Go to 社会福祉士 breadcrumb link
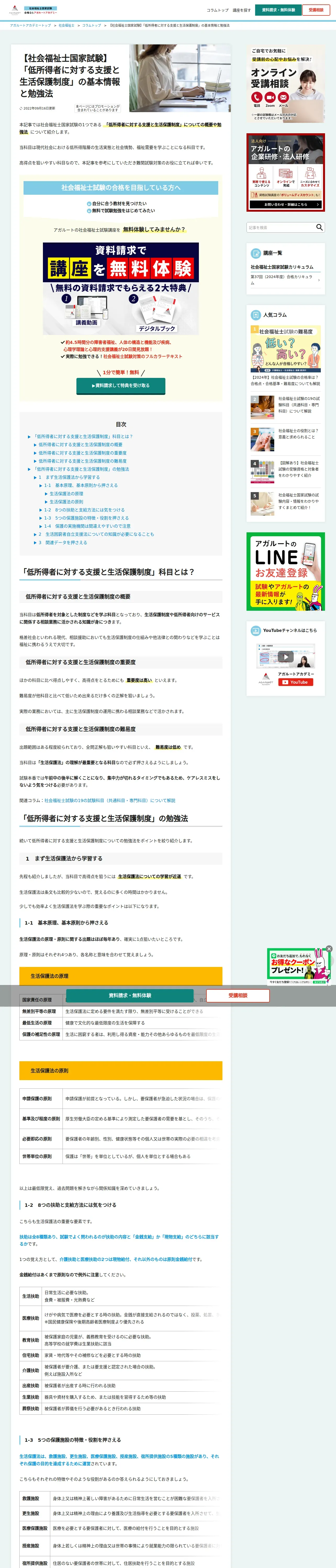This screenshot has width=336, height=1568. coord(66,26)
